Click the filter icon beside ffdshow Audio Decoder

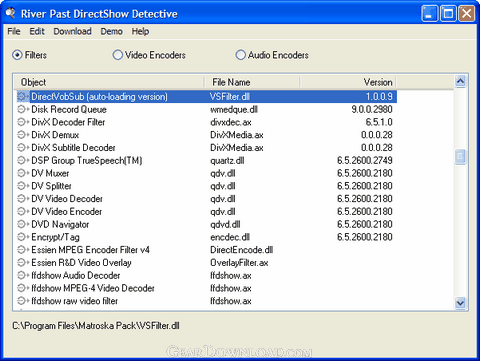(23, 275)
